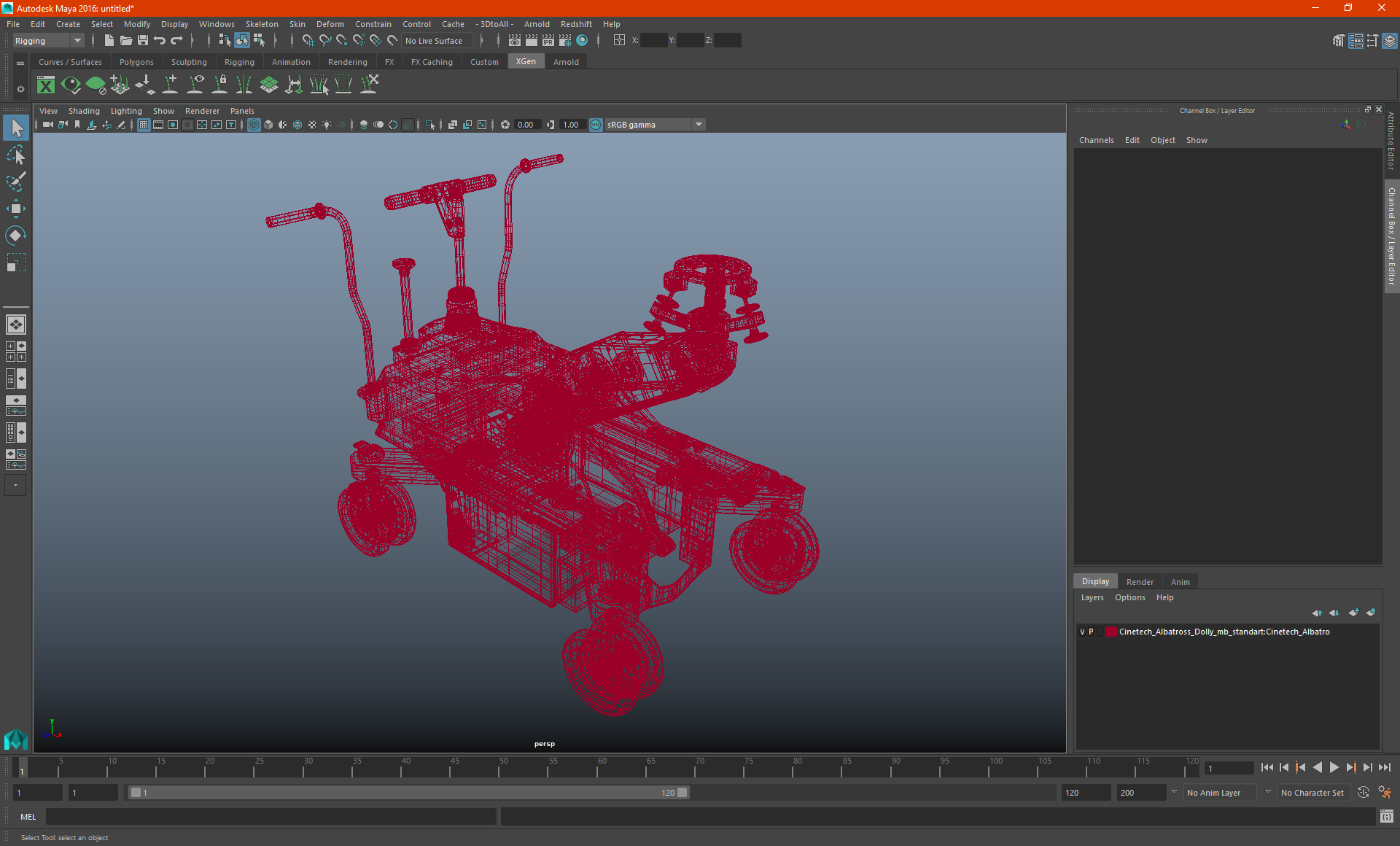Click the Save Scene toolbar icon
Screen dimensions: 1400x846
tap(143, 41)
